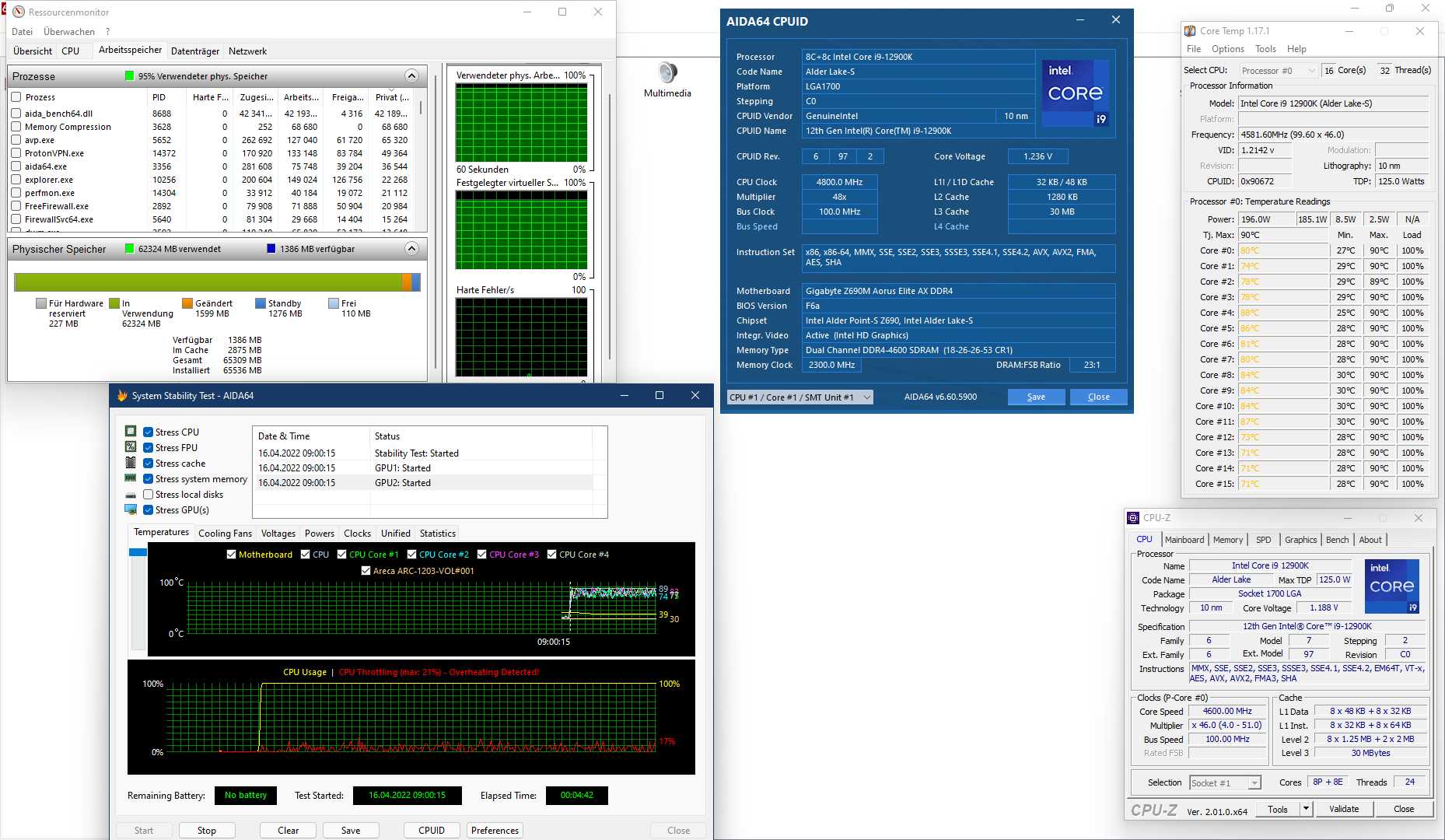Select the 'GPU2: Started' log row

425,483
